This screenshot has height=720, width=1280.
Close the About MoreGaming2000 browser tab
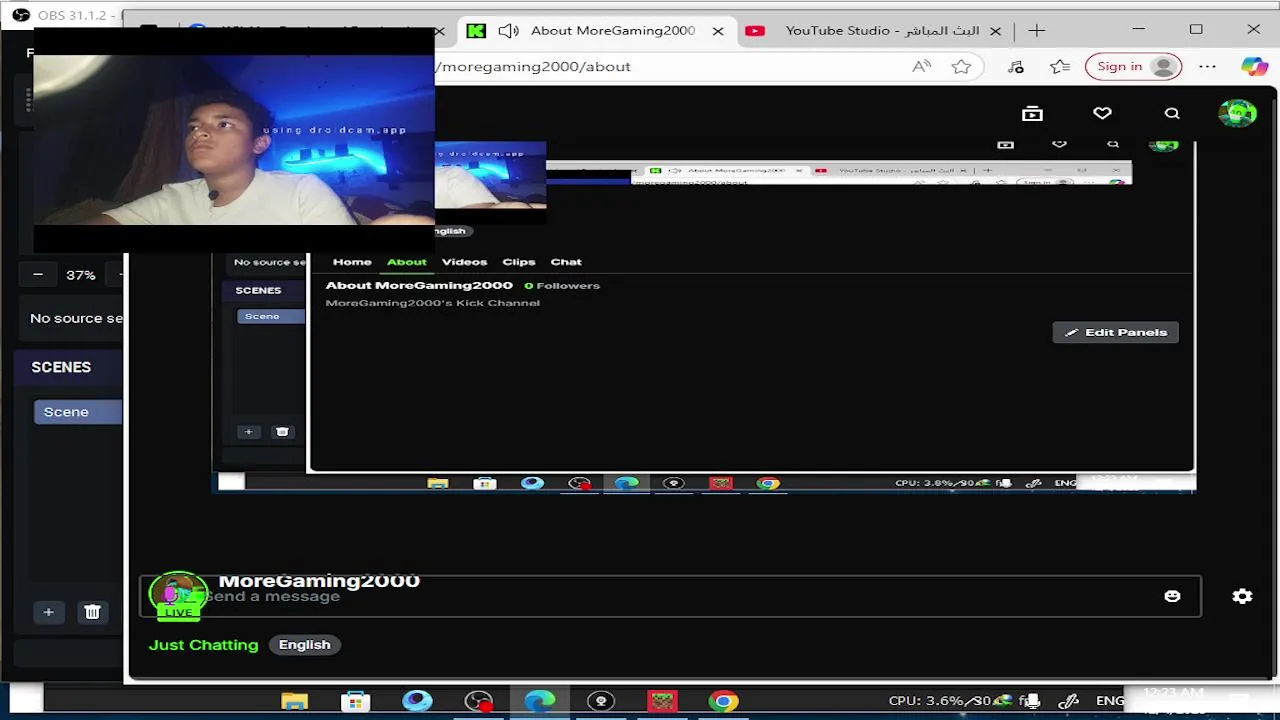point(718,31)
